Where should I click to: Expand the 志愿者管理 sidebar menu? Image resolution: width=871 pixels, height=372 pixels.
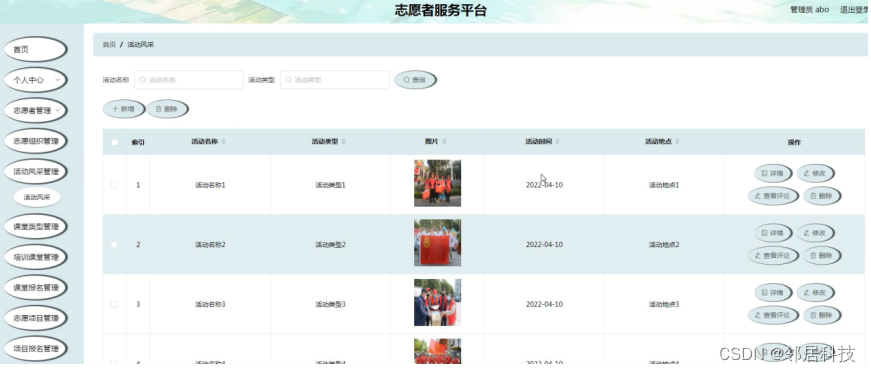[36, 110]
